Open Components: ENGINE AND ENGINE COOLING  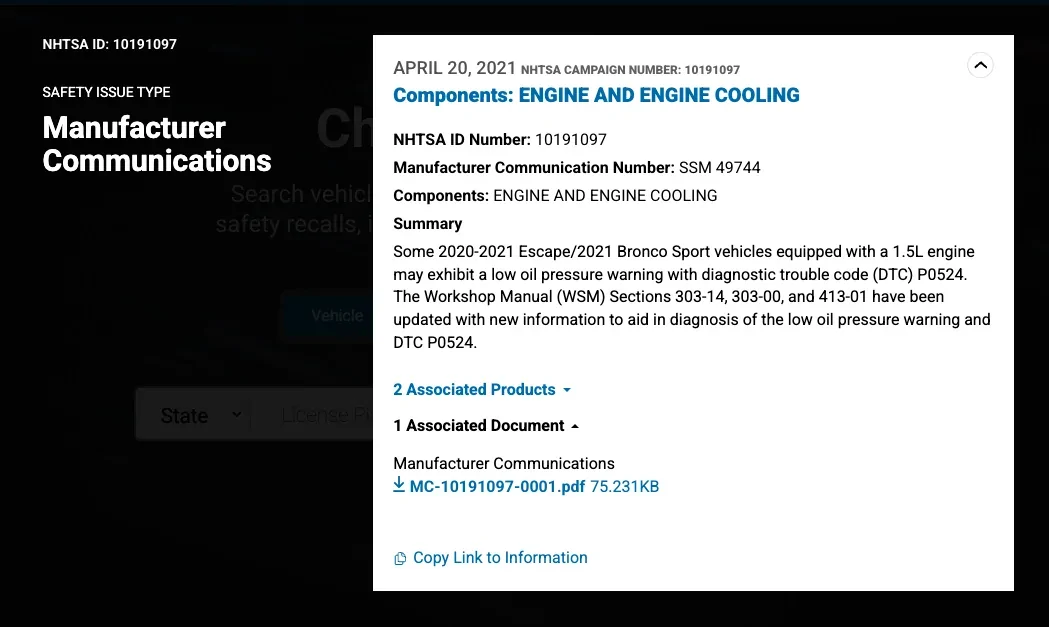[596, 95]
